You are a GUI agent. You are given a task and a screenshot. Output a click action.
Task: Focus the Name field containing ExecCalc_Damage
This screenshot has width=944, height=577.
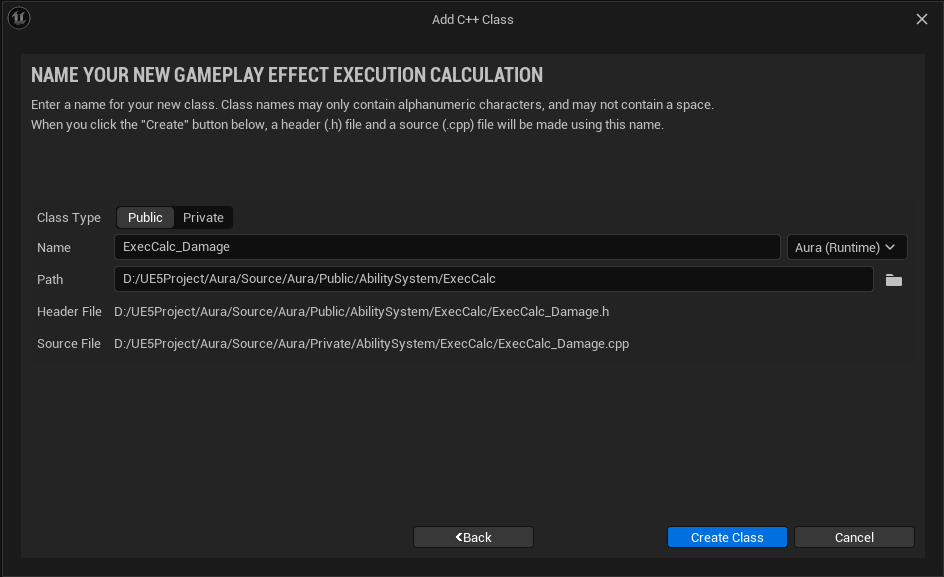tap(447, 247)
